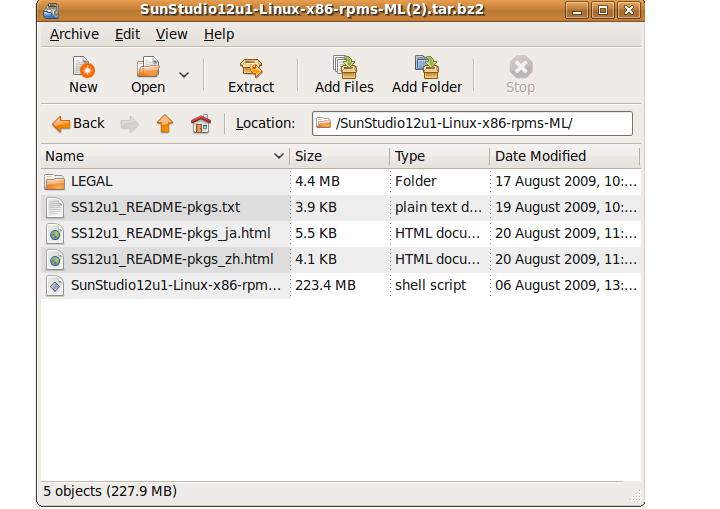Click the grey forward navigation arrow
Screen dimensions: 720x509
[x=129, y=124]
